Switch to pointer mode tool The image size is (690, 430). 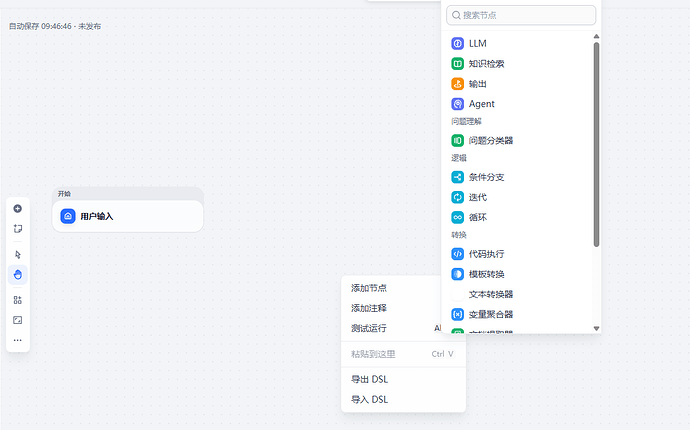(x=17, y=254)
